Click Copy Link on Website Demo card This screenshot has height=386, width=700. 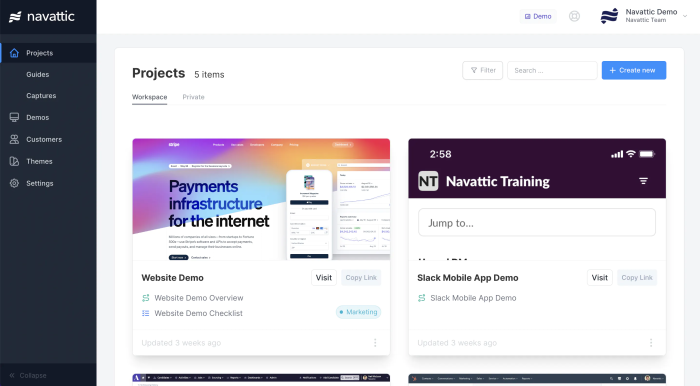[361, 278]
